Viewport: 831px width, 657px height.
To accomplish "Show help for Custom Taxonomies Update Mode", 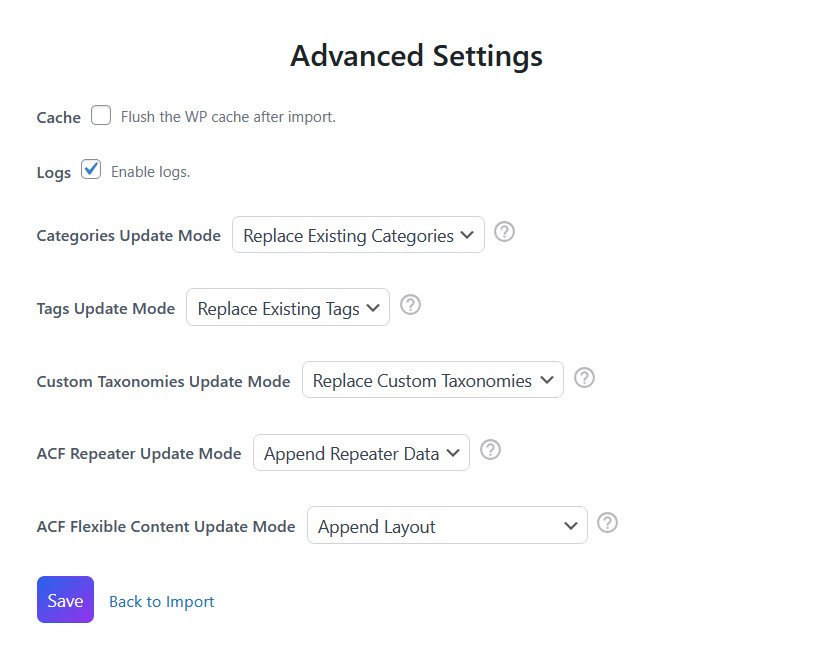I will pyautogui.click(x=585, y=378).
